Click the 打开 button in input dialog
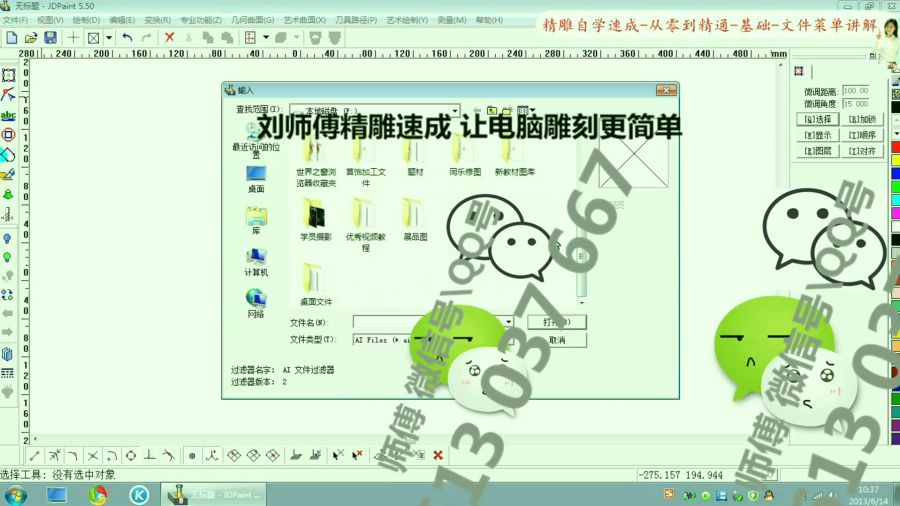 pyautogui.click(x=557, y=322)
